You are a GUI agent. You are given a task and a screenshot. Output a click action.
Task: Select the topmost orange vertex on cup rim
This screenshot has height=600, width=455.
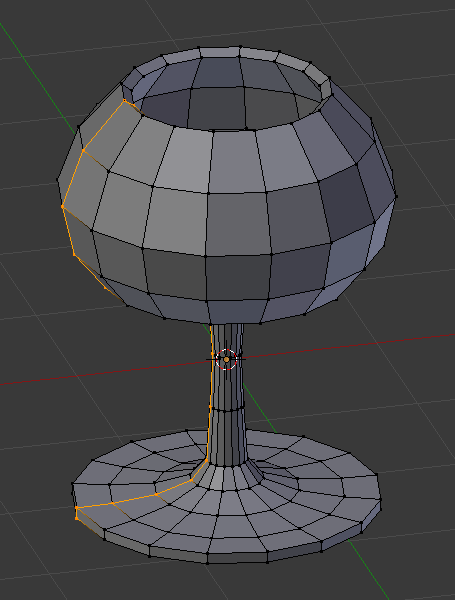[124, 101]
